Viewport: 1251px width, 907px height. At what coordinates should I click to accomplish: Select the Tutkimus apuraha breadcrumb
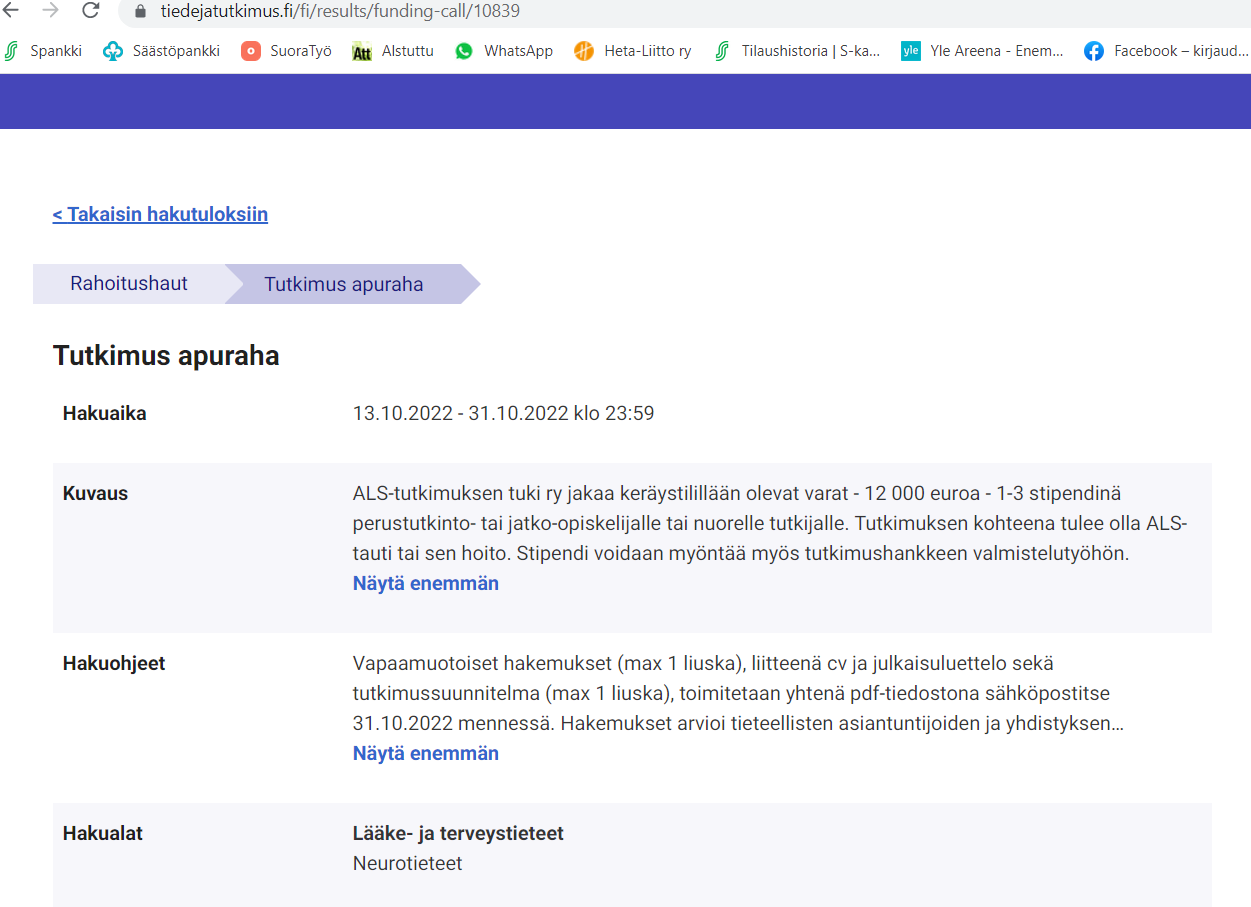point(344,284)
